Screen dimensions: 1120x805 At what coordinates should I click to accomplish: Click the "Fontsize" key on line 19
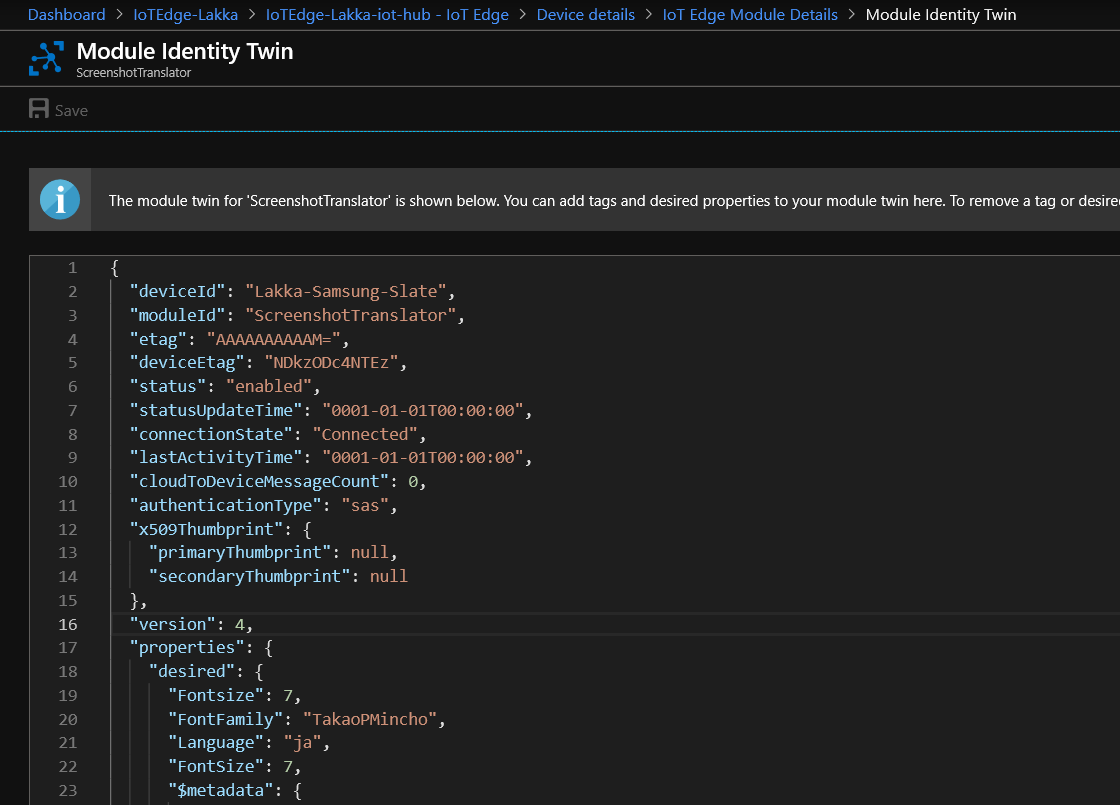(216, 696)
